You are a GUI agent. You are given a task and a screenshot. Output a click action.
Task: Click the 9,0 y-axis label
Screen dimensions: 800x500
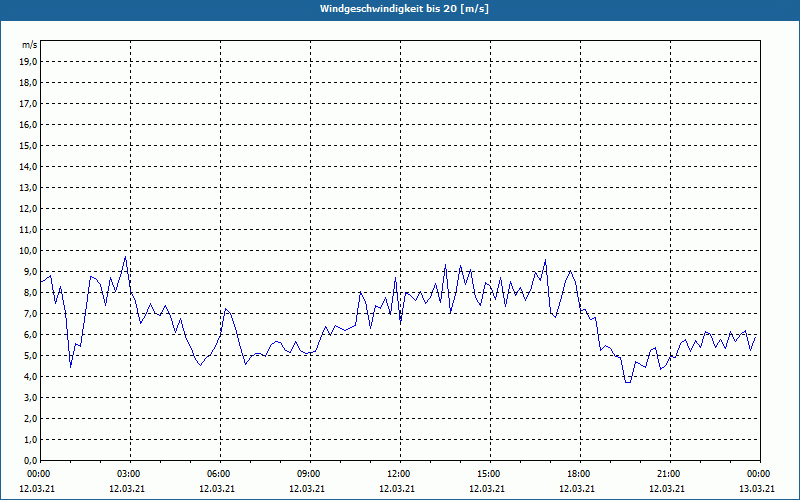coord(30,271)
